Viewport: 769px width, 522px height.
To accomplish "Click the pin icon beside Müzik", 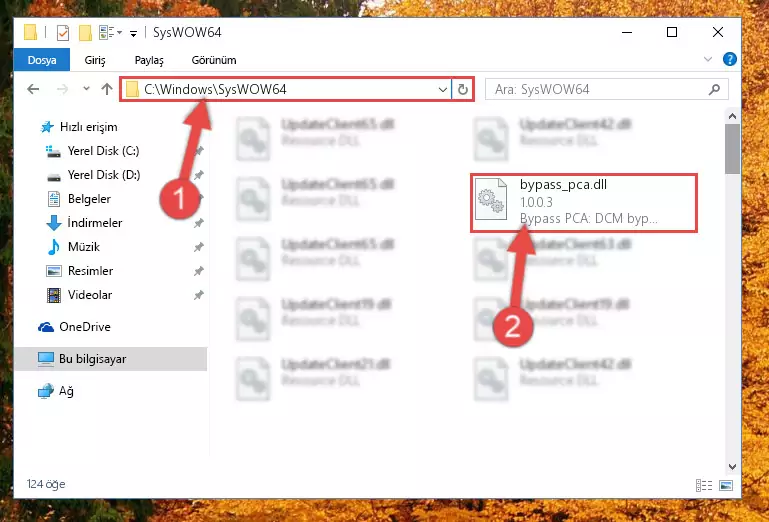I will tap(199, 247).
